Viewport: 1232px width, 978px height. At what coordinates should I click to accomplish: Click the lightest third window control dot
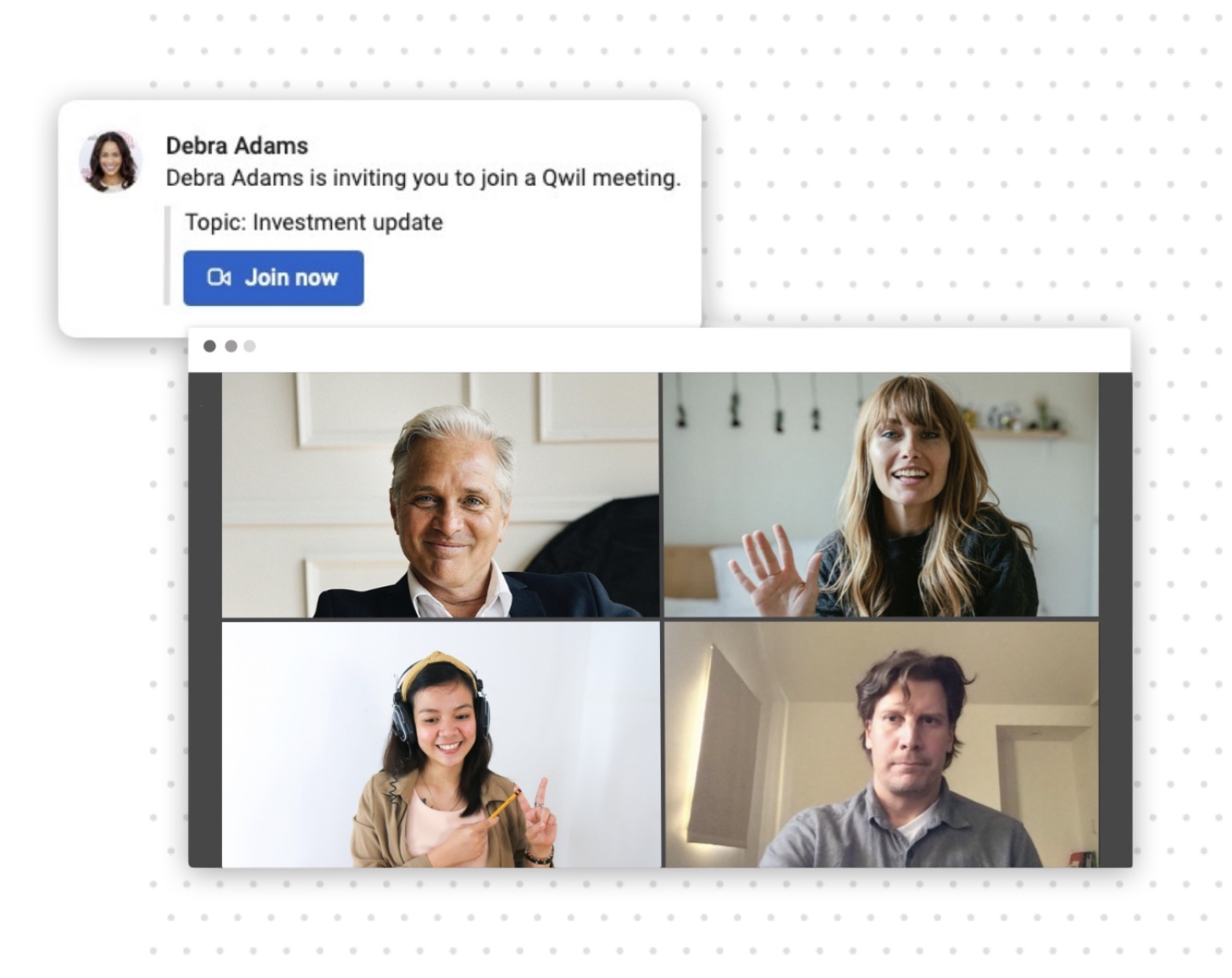click(x=250, y=346)
